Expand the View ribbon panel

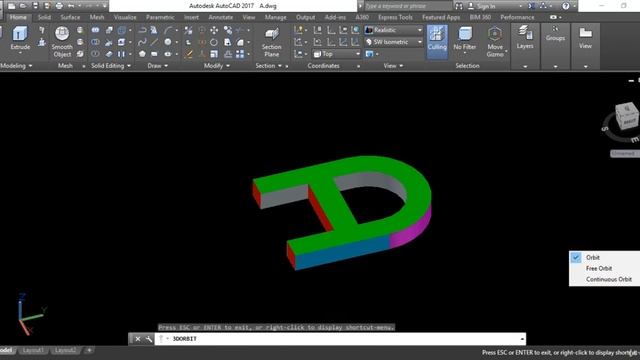[393, 65]
